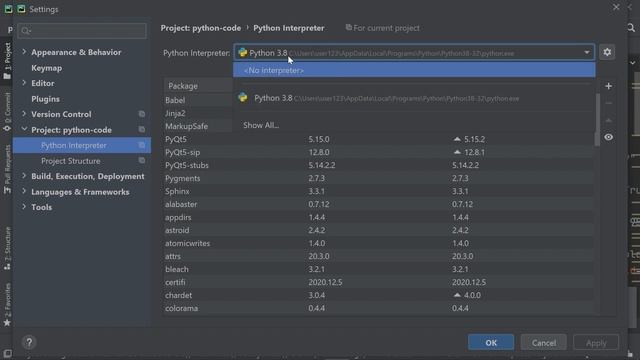Click the Apply button
This screenshot has height=360, width=640.
pos(596,342)
